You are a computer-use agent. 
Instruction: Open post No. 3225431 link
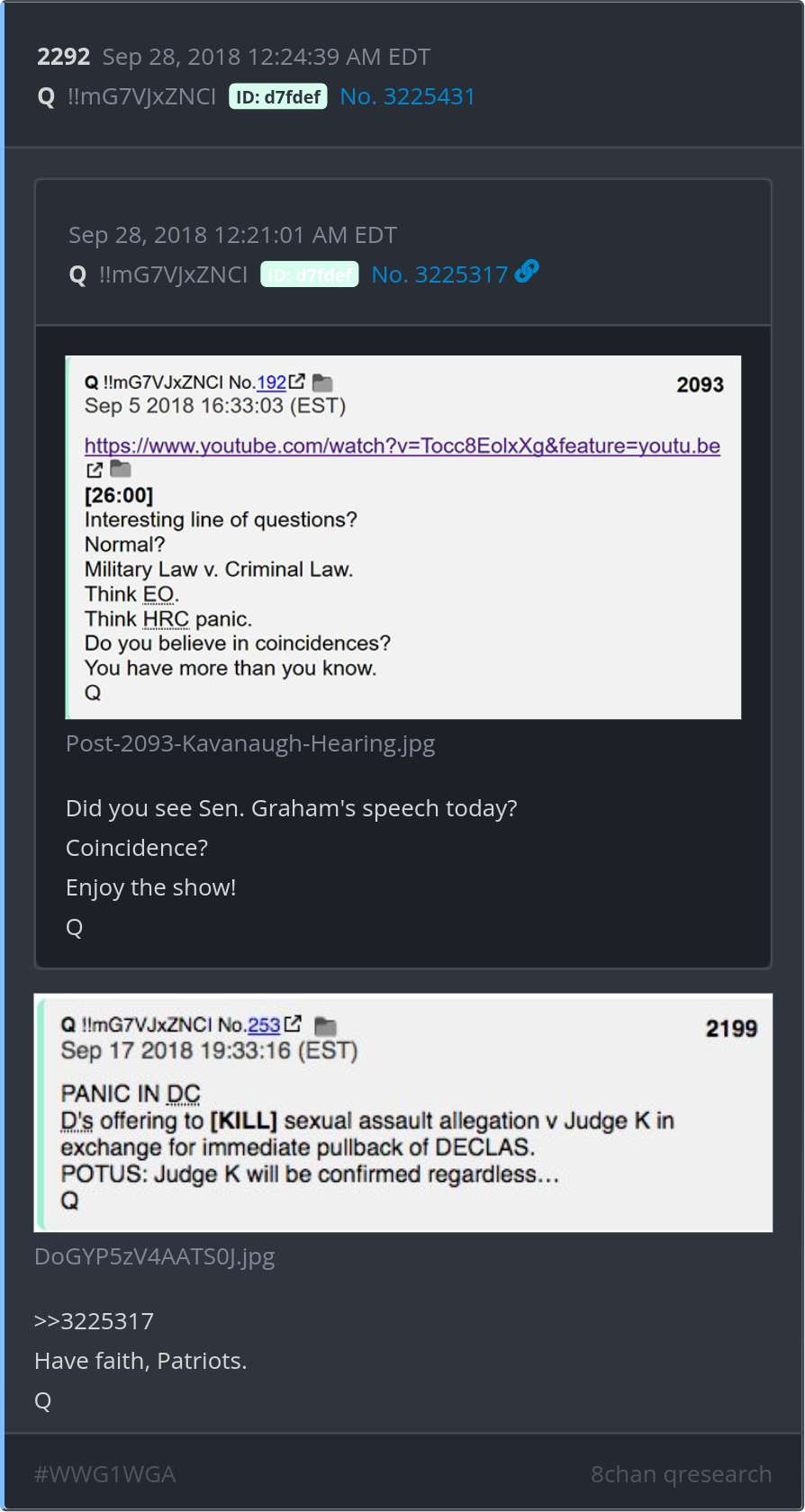pyautogui.click(x=407, y=96)
